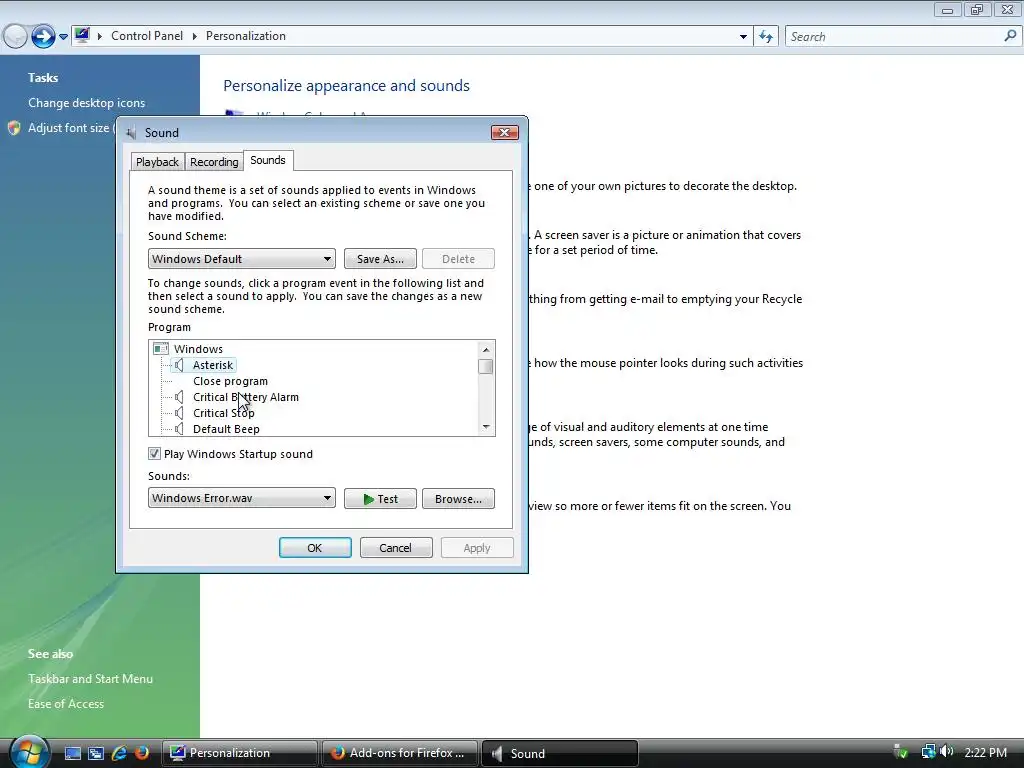1024x768 pixels.
Task: Click the Save As... button
Action: click(380, 259)
